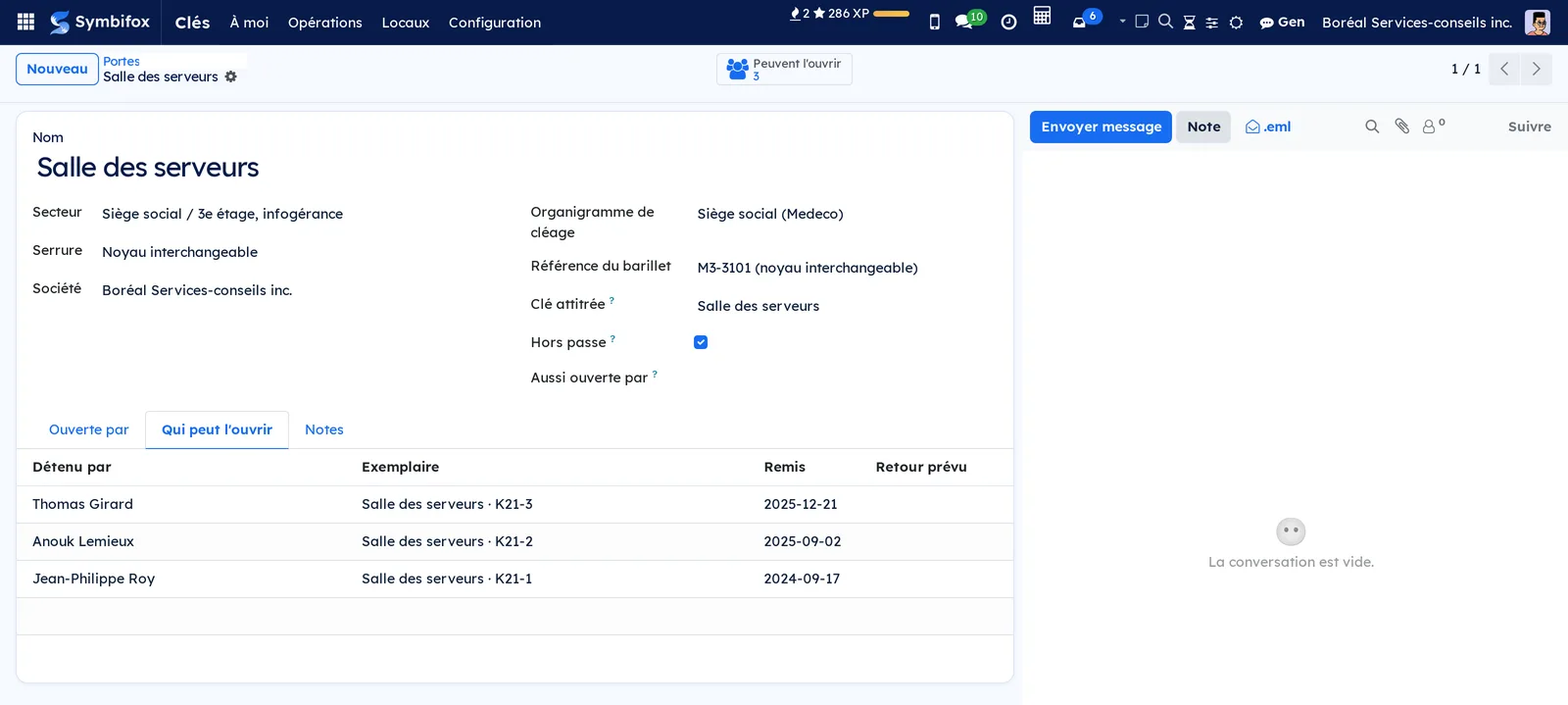Image resolution: width=1568 pixels, height=705 pixels.
Task: Open the calculator icon in top bar
Action: [x=1042, y=16]
